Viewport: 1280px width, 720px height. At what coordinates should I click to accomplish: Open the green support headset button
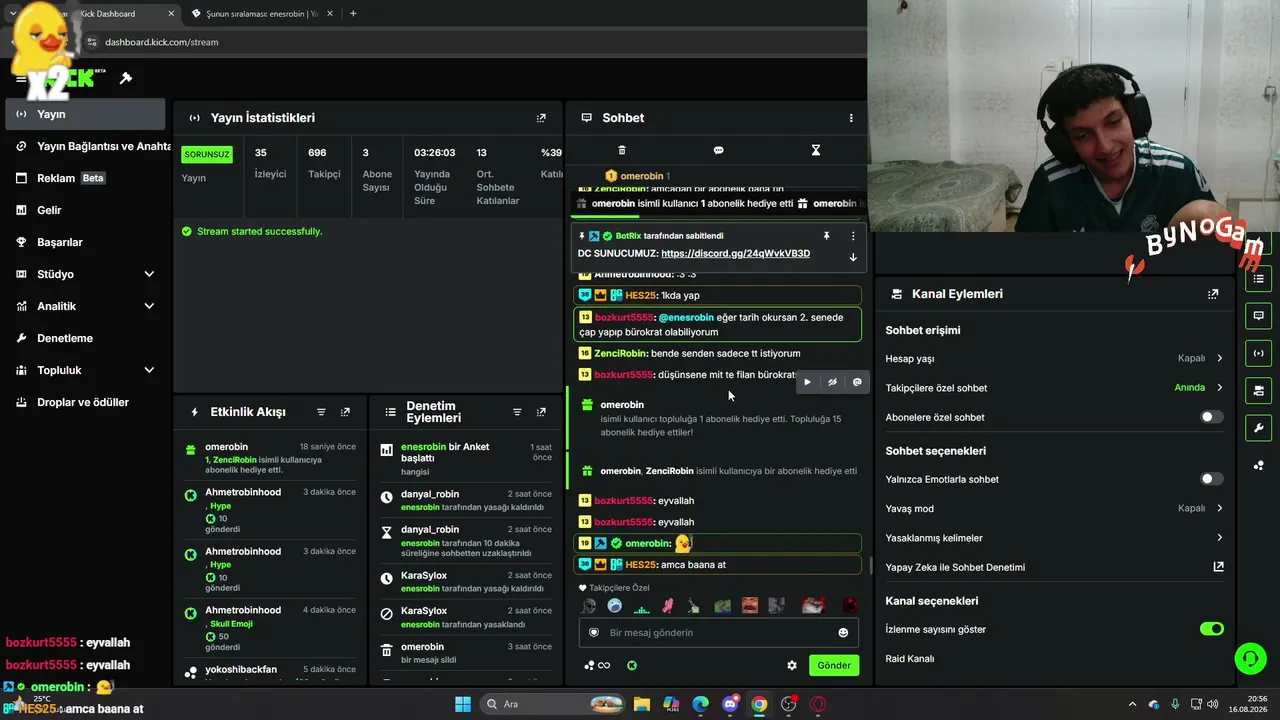pos(1250,658)
